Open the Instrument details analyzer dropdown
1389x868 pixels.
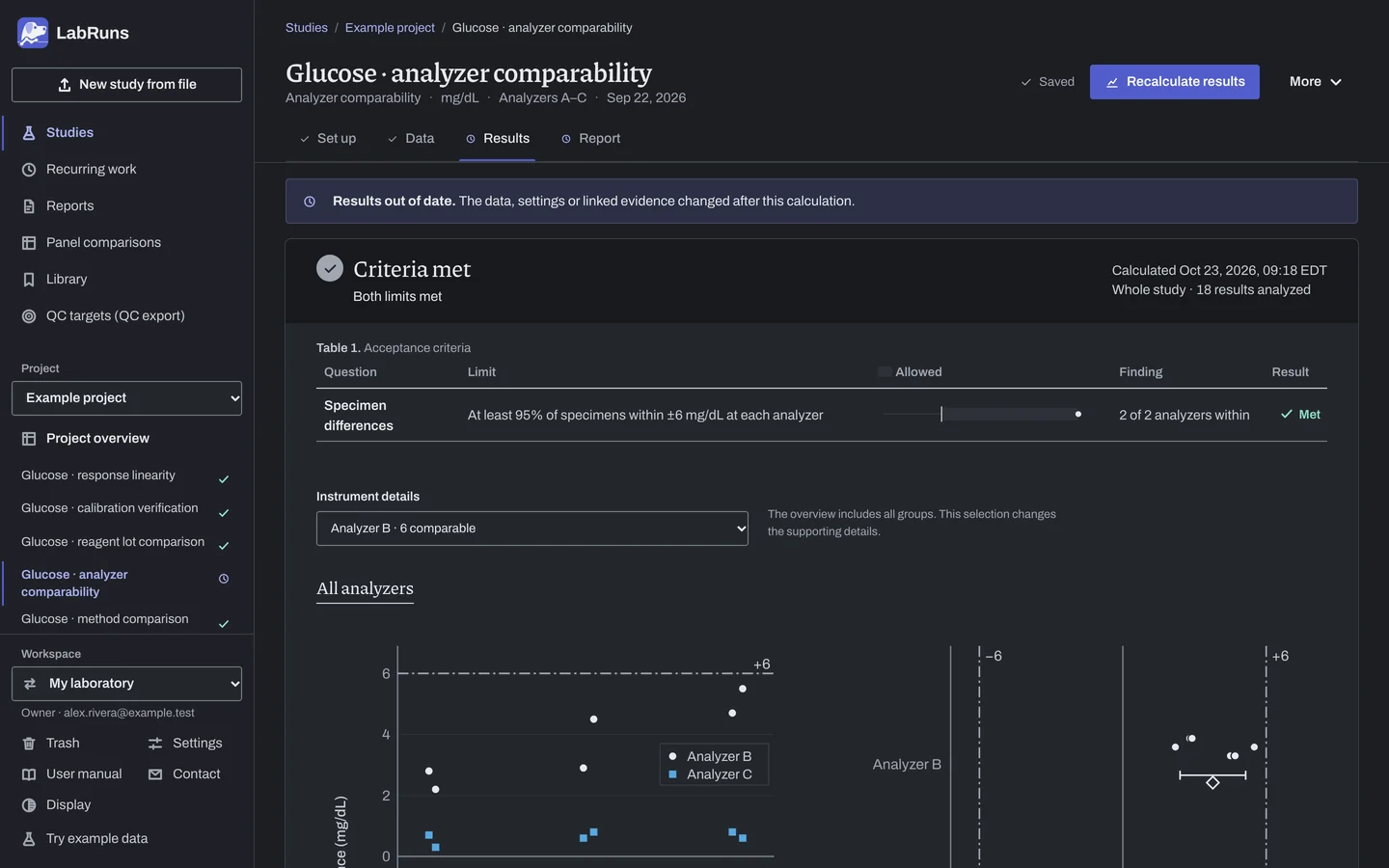point(532,529)
